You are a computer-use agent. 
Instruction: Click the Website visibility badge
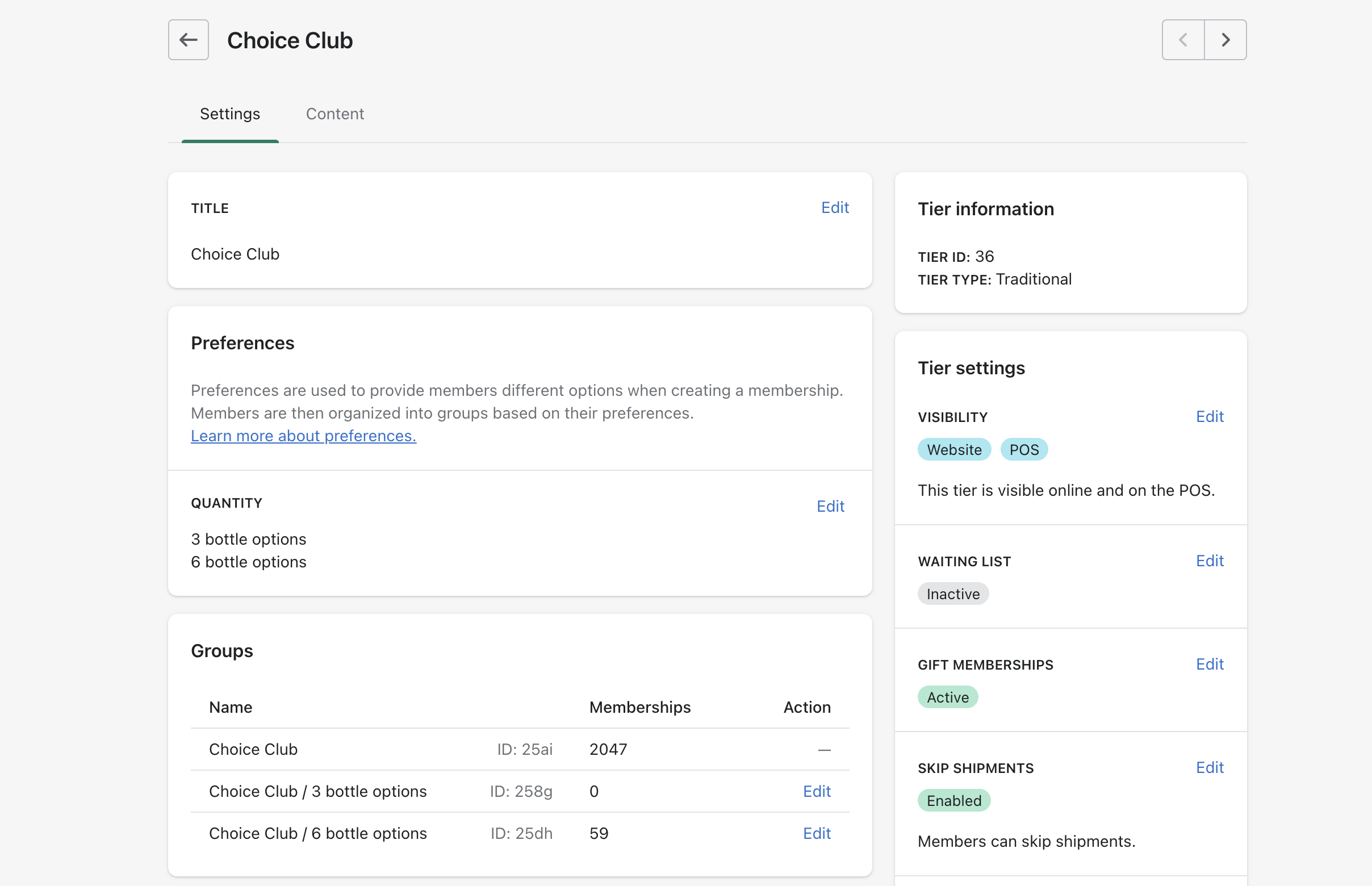tap(954, 449)
